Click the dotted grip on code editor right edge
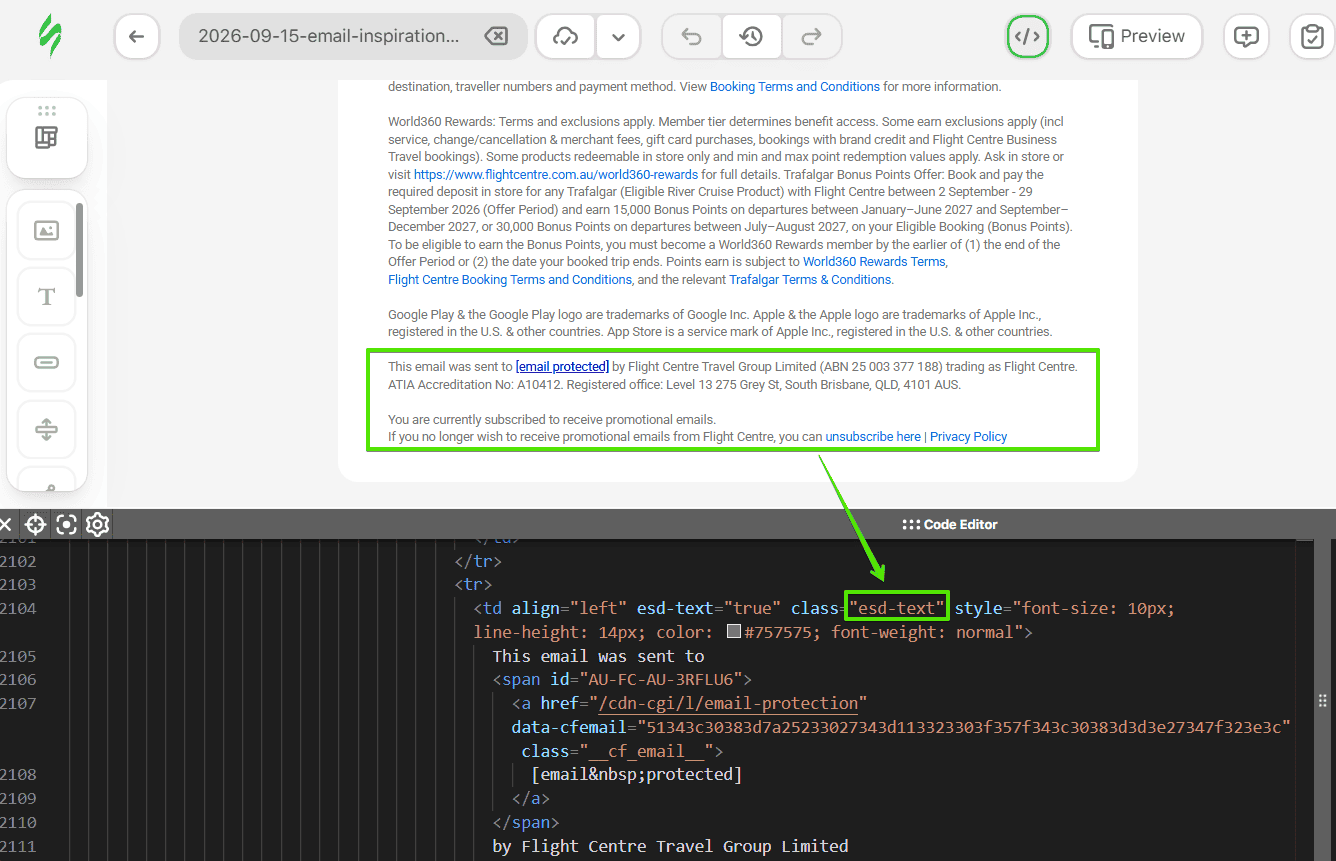Image resolution: width=1336 pixels, height=861 pixels. pos(1323,700)
